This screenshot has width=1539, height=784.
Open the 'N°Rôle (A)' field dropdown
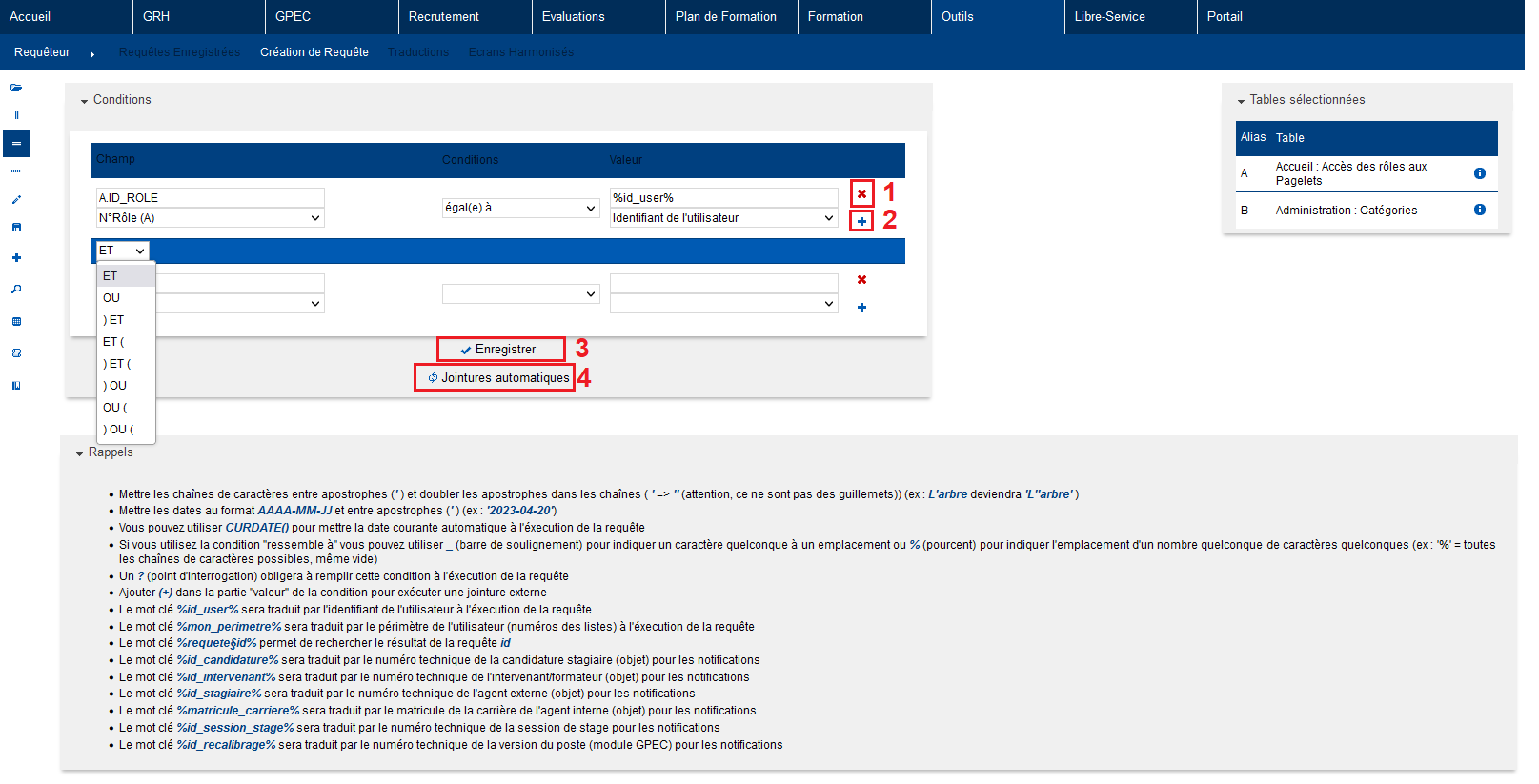[210, 218]
